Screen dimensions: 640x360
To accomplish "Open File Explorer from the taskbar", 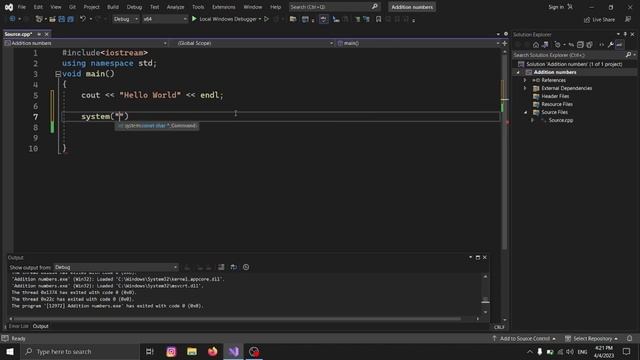I will click(x=192, y=351).
